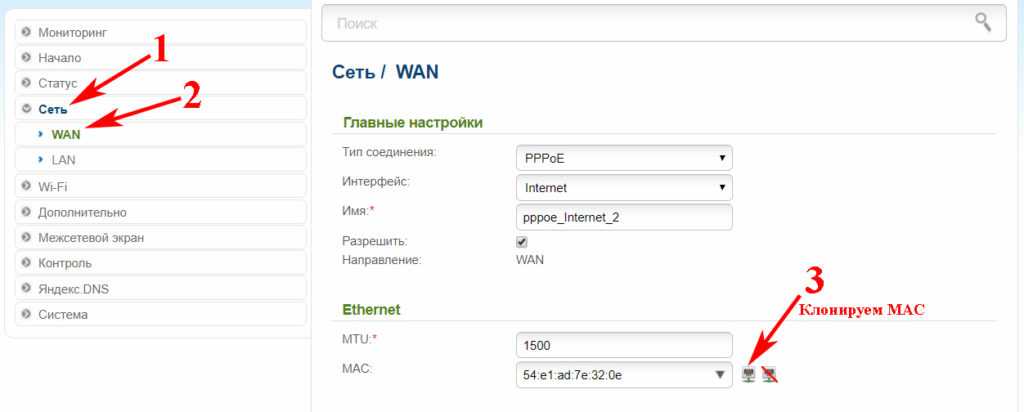
Task: Click the Имя field with pppoe_Internet_2
Action: pyautogui.click(x=623, y=216)
